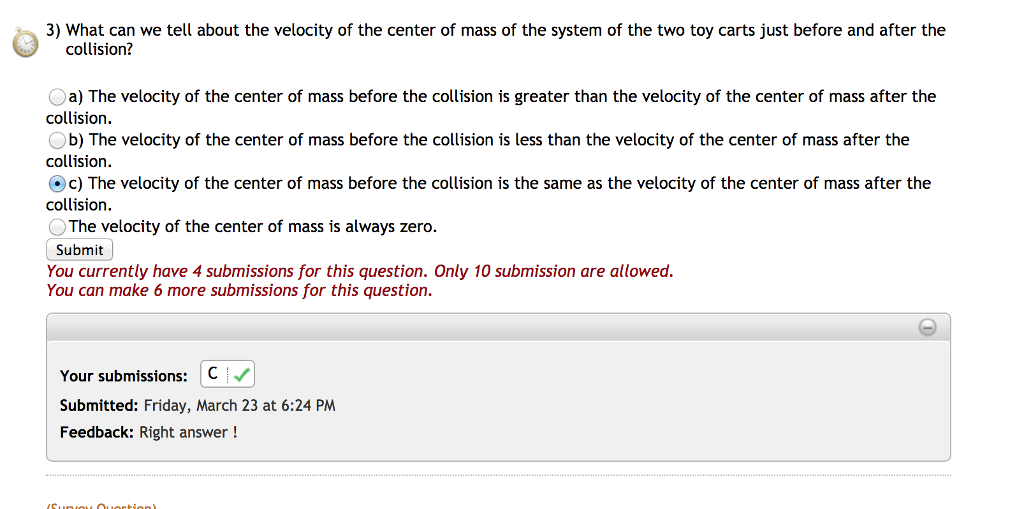Select option c) the same as
The height and width of the screenshot is (509, 1024).
point(57,184)
